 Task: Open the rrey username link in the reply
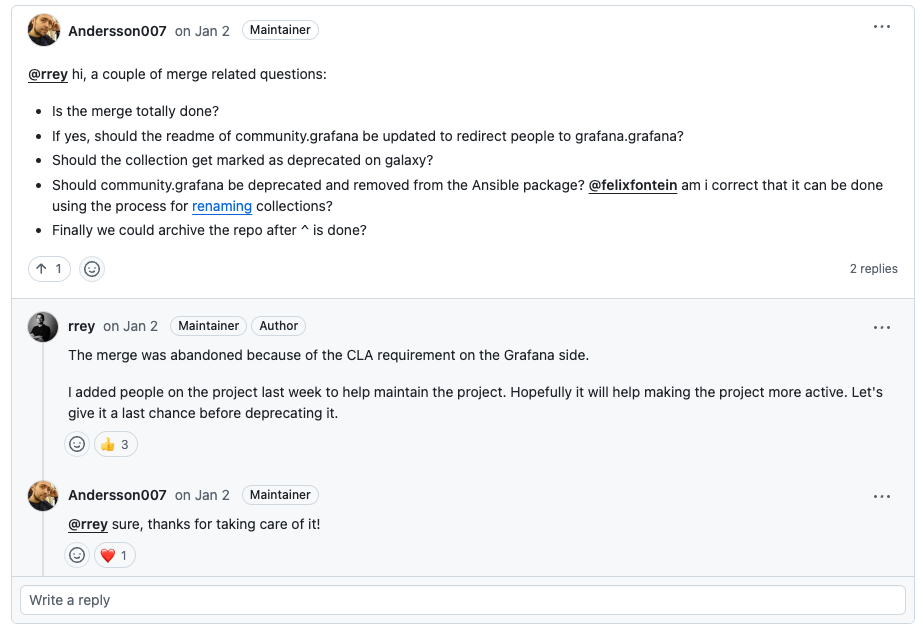point(82,326)
